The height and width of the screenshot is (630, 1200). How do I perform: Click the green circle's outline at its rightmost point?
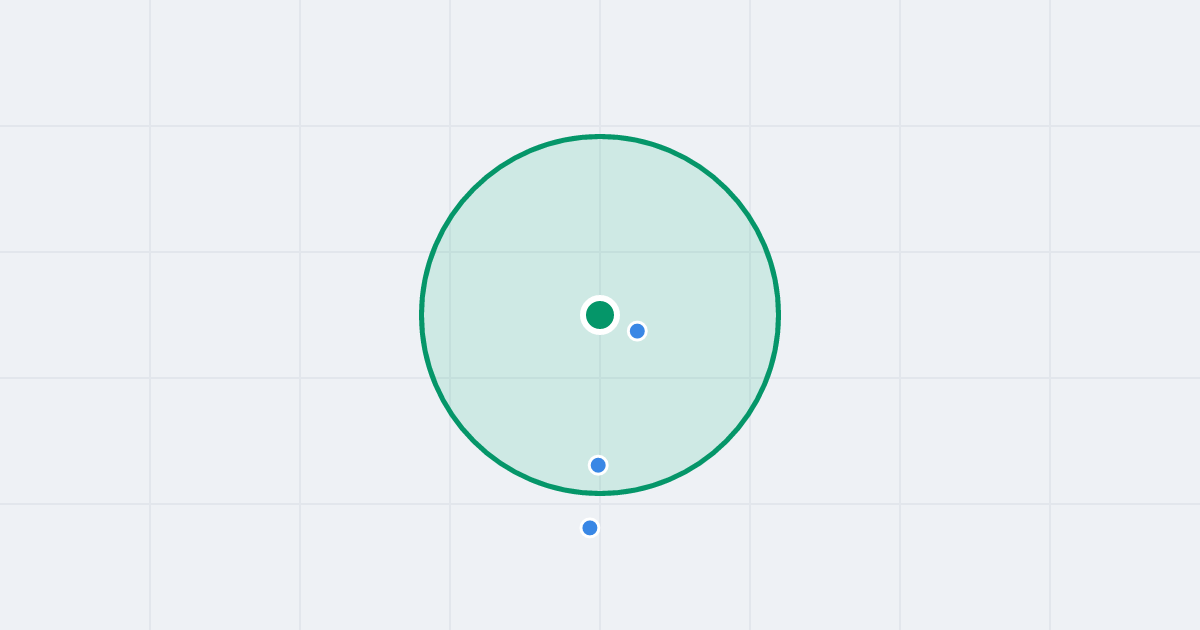click(778, 315)
